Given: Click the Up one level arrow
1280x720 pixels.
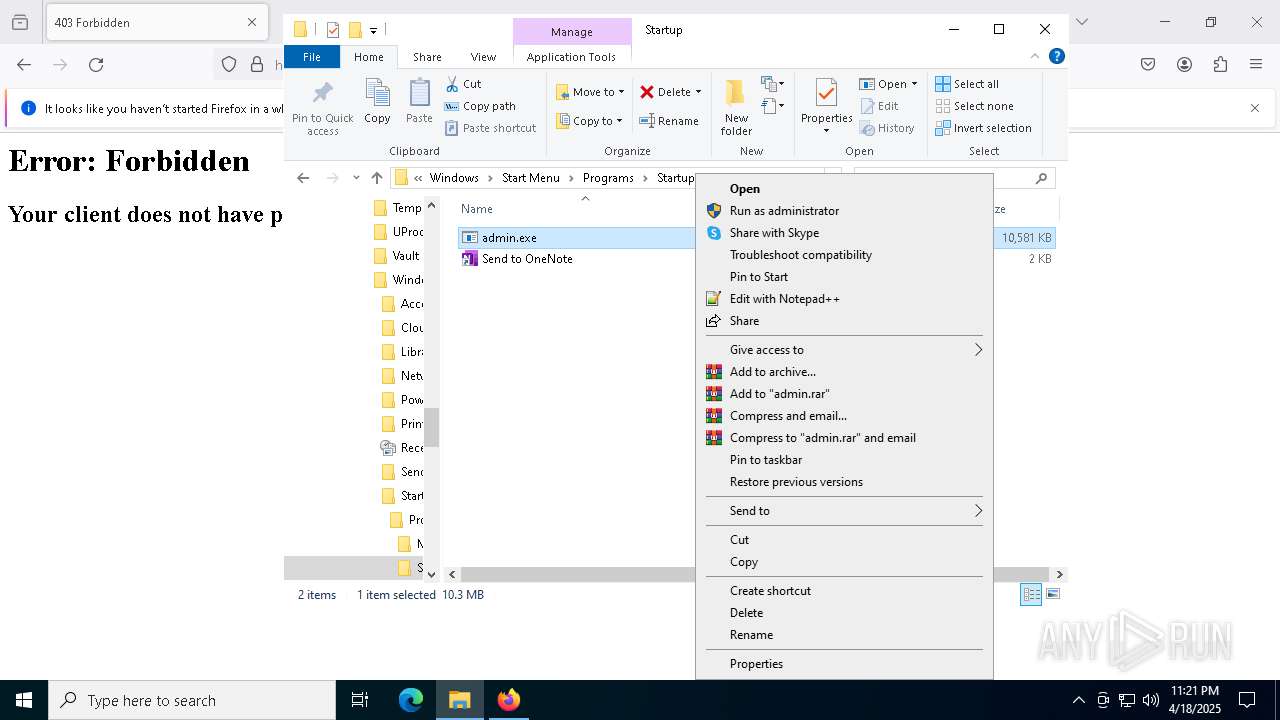Looking at the screenshot, I should (x=377, y=178).
